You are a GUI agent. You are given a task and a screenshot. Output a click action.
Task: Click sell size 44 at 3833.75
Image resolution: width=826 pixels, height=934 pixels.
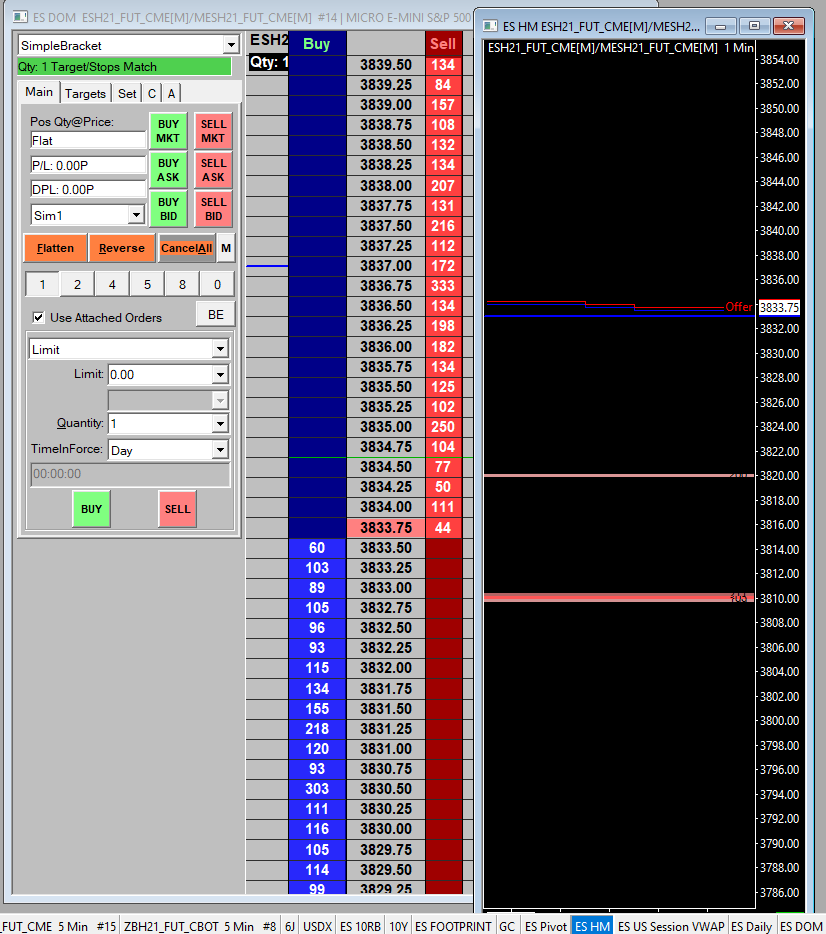pyautogui.click(x=443, y=528)
